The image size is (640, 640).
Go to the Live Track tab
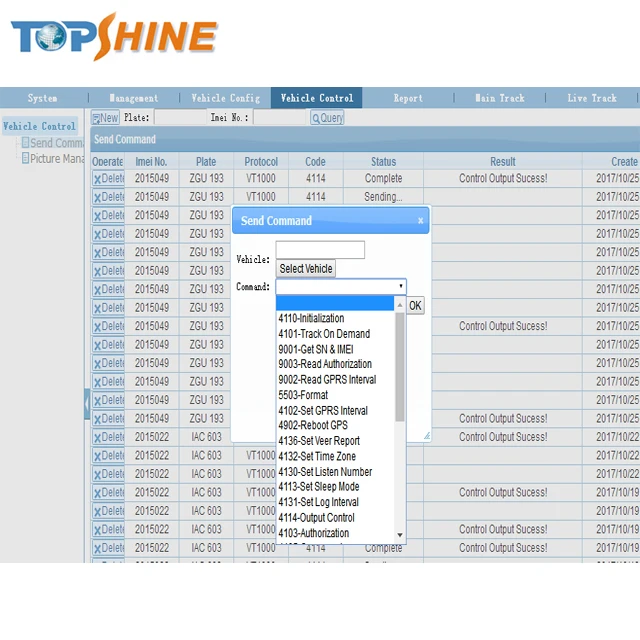pyautogui.click(x=592, y=98)
